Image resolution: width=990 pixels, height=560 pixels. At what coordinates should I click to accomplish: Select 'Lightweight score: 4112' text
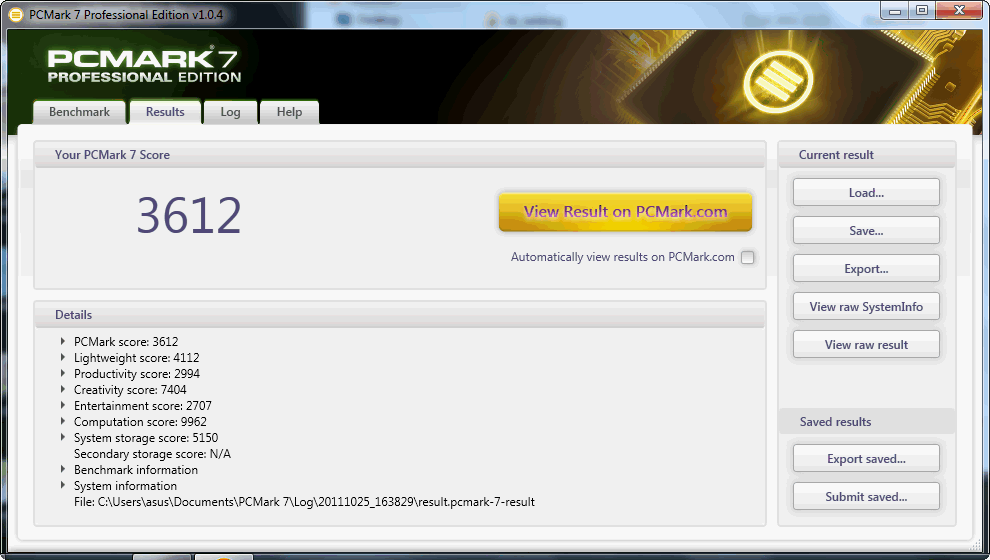click(x=136, y=358)
